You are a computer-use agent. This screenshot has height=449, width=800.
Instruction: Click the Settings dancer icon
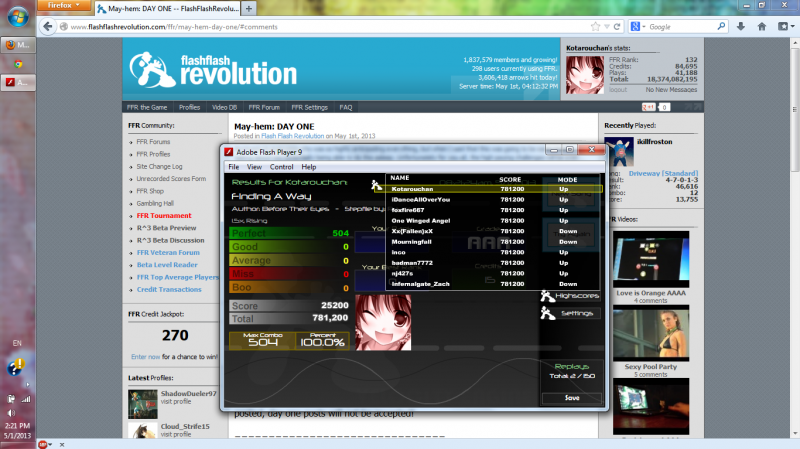[x=547, y=313]
